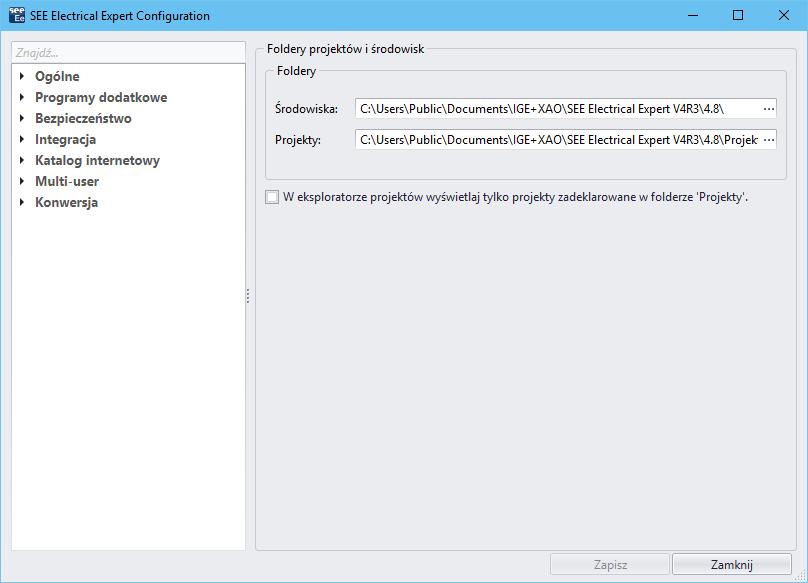Expand the Konwersja node arrow

pyautogui.click(x=22, y=202)
